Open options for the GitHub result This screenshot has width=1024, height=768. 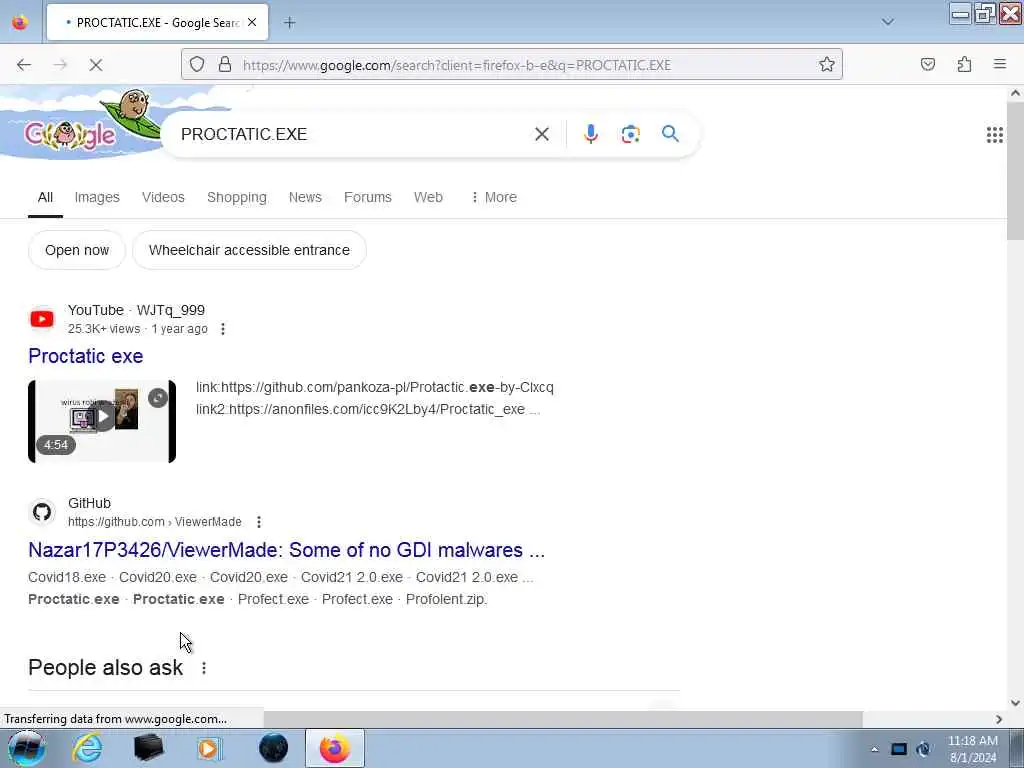pos(259,522)
